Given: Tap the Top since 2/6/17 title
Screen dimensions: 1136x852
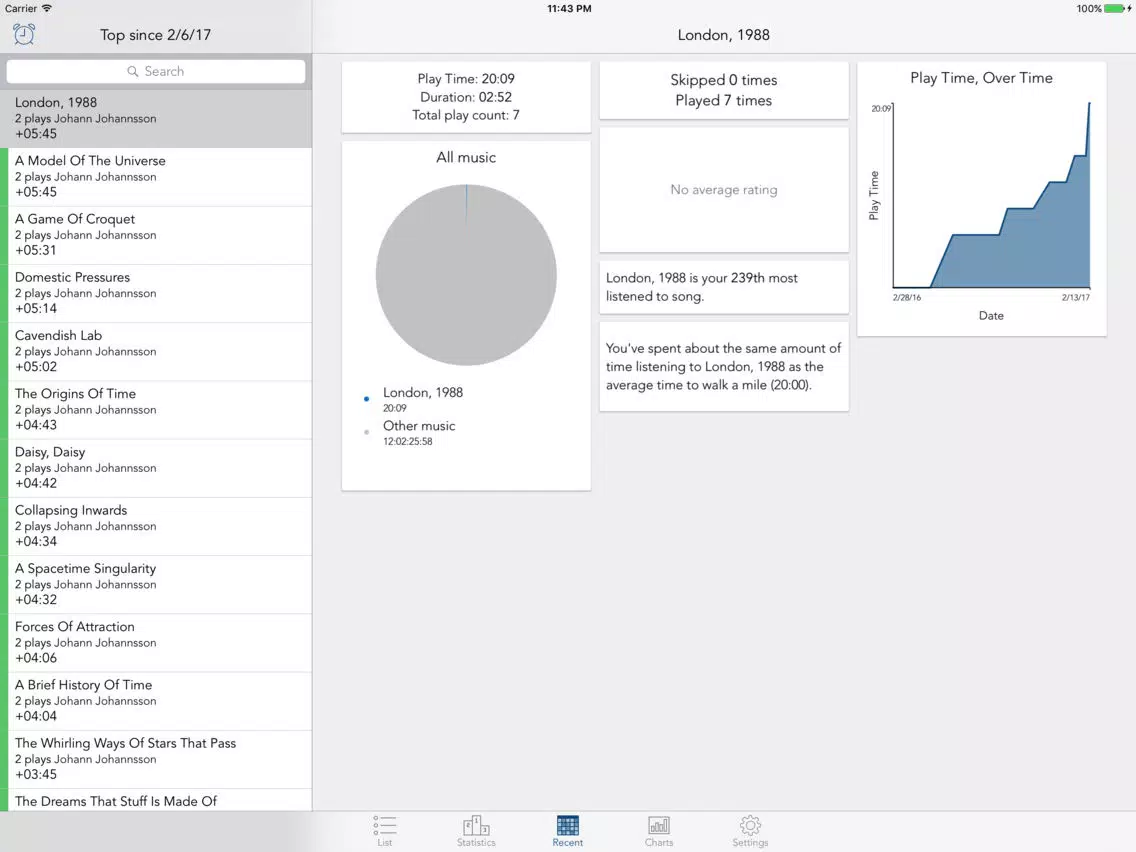Looking at the screenshot, I should (x=155, y=35).
